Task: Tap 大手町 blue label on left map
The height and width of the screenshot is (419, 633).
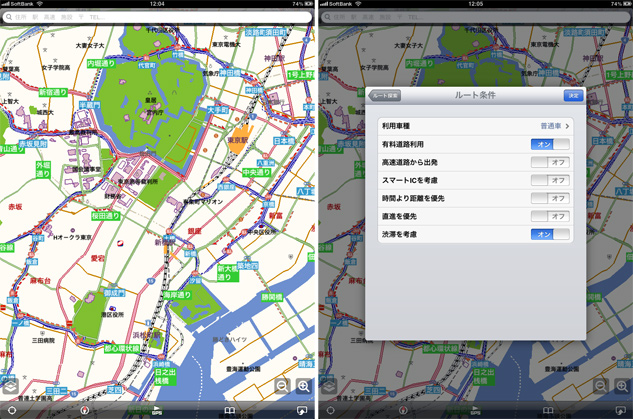Action: click(218, 110)
